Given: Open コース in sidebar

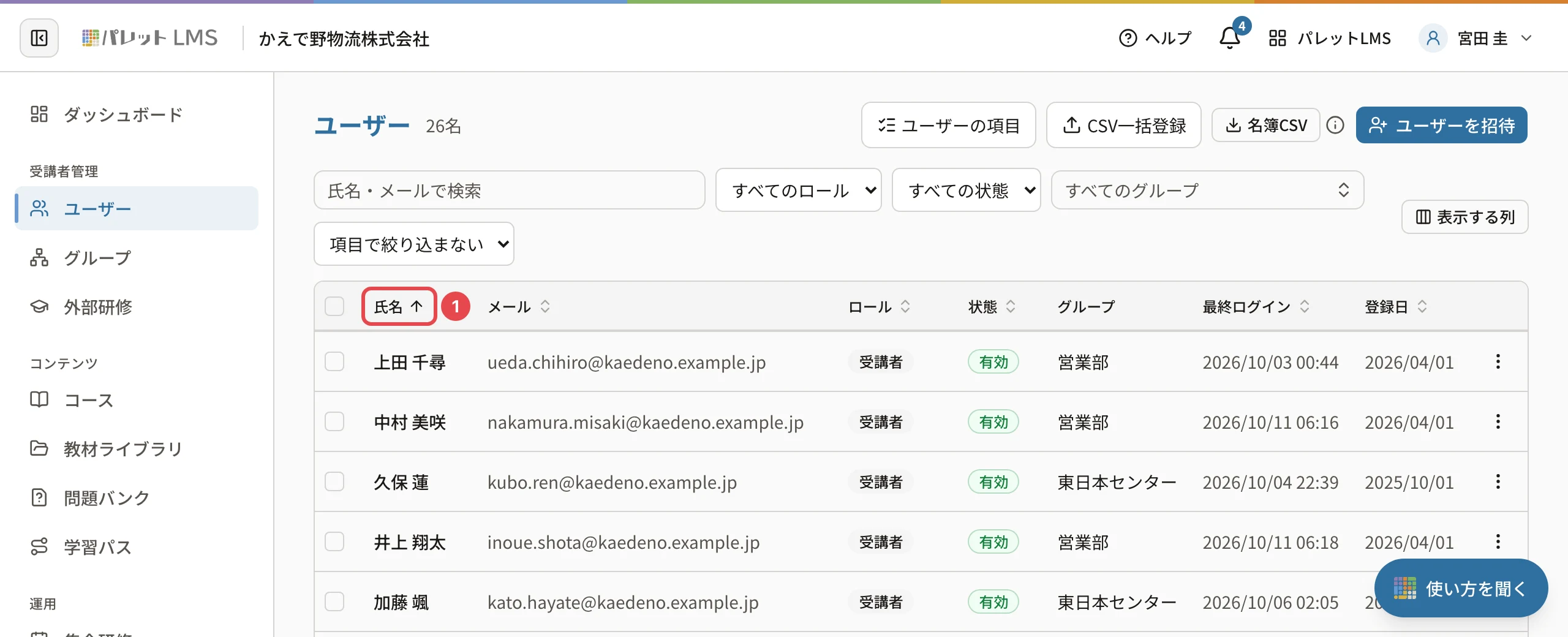Looking at the screenshot, I should [137, 400].
